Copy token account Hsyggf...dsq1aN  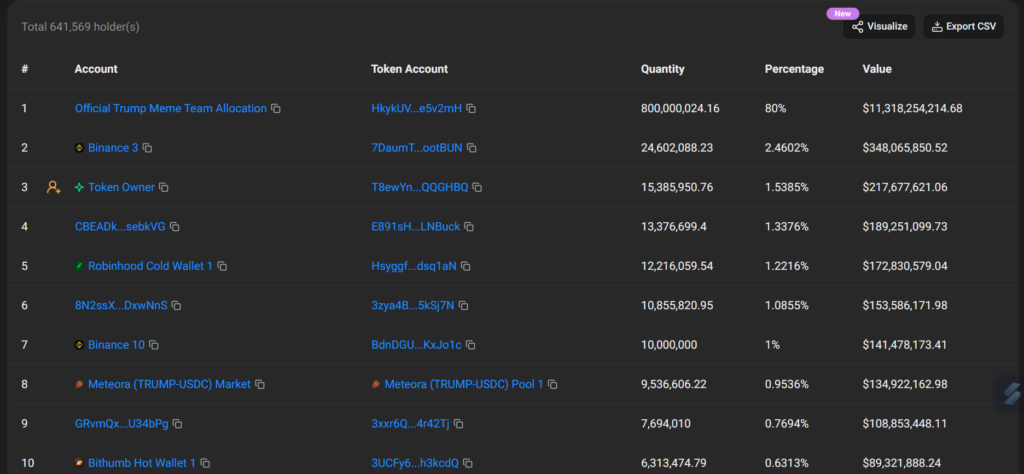pos(466,266)
